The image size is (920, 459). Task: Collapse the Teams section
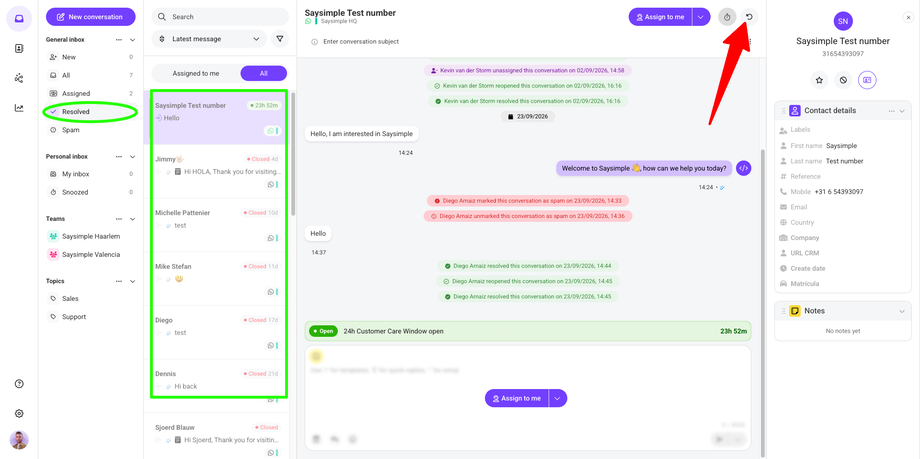tap(133, 219)
